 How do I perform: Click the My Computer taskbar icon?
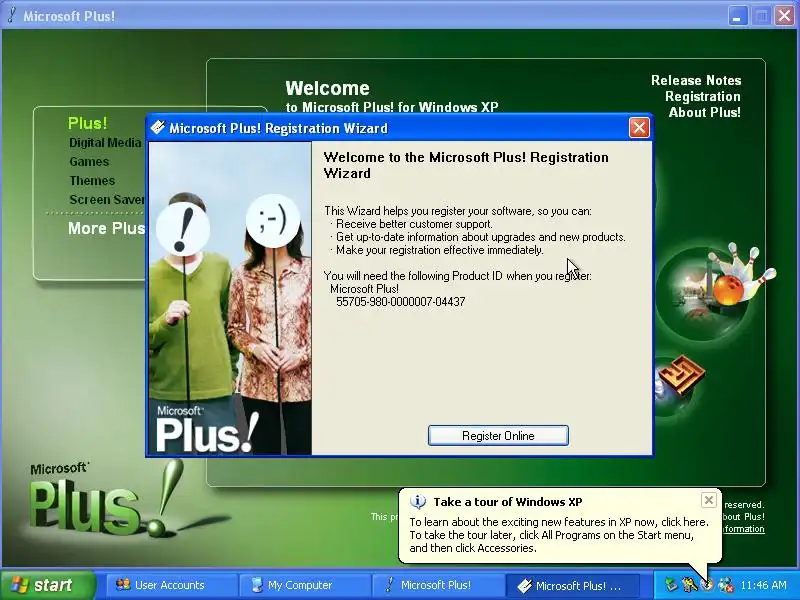257,585
